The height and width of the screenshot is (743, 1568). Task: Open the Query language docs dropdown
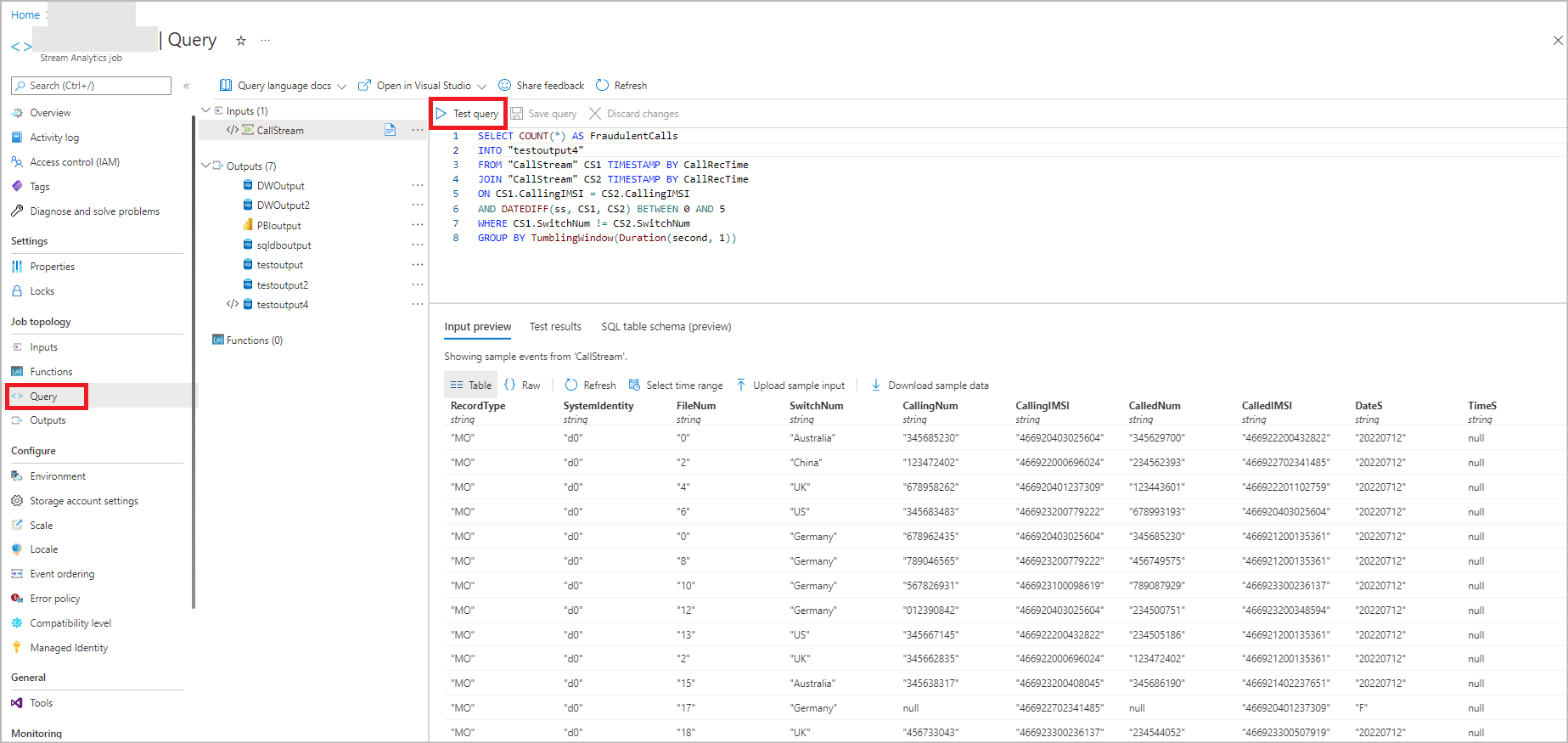pos(341,87)
